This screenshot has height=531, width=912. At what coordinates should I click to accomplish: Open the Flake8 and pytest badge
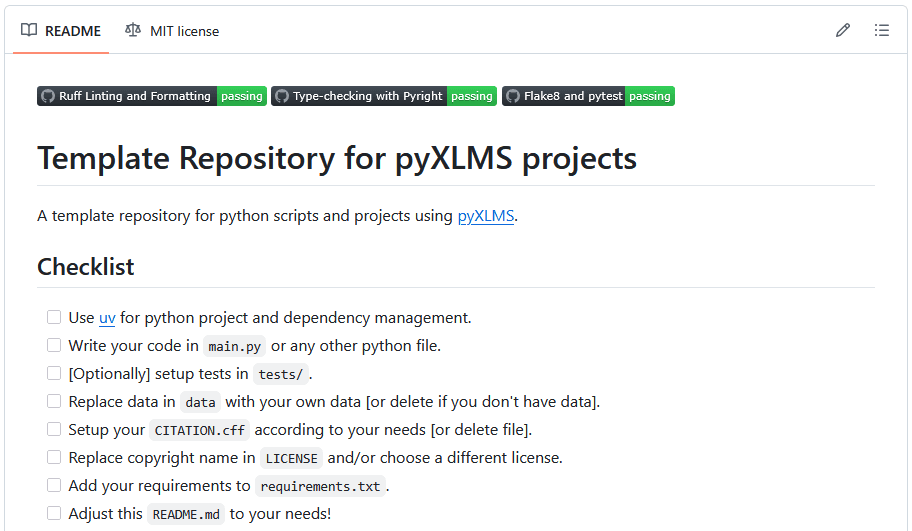click(x=589, y=96)
